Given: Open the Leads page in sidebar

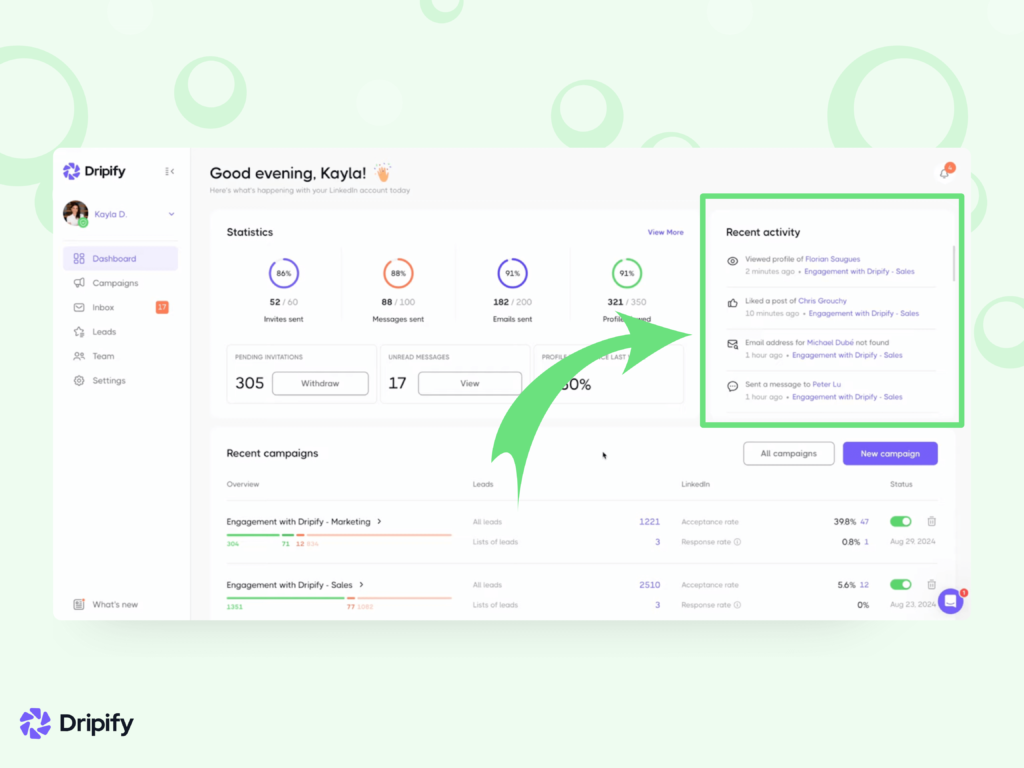Looking at the screenshot, I should click(x=104, y=332).
